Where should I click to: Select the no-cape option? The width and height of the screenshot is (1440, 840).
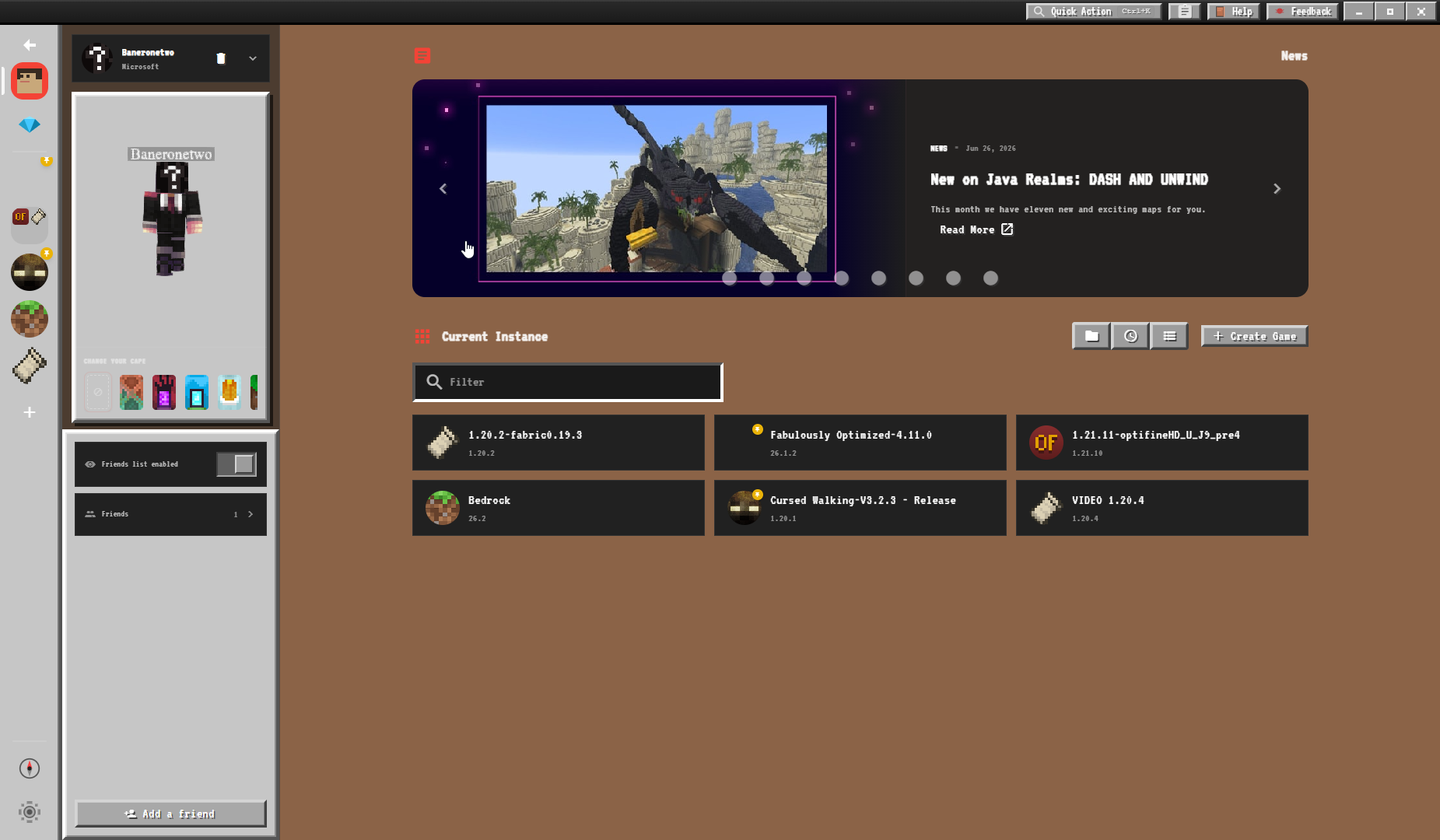coord(98,392)
